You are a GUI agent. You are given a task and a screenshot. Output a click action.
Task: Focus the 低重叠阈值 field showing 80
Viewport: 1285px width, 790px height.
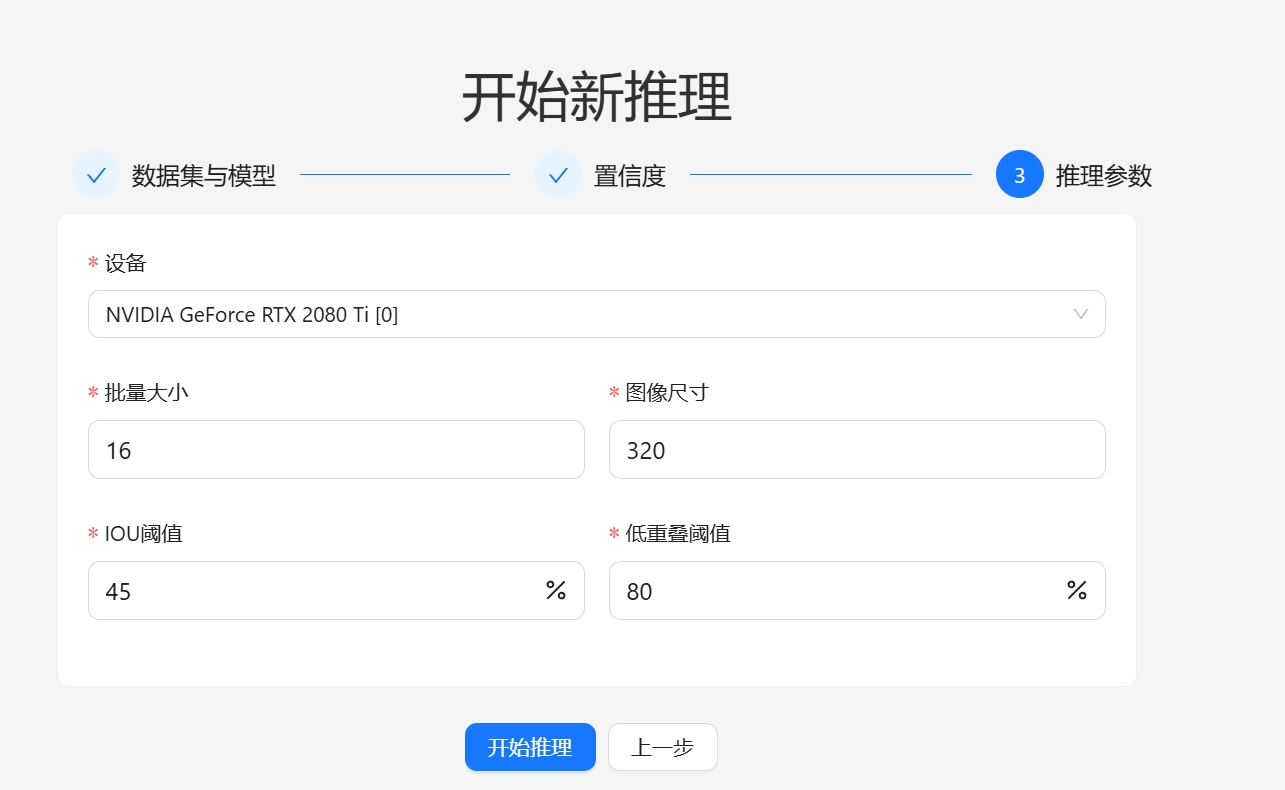[836, 591]
